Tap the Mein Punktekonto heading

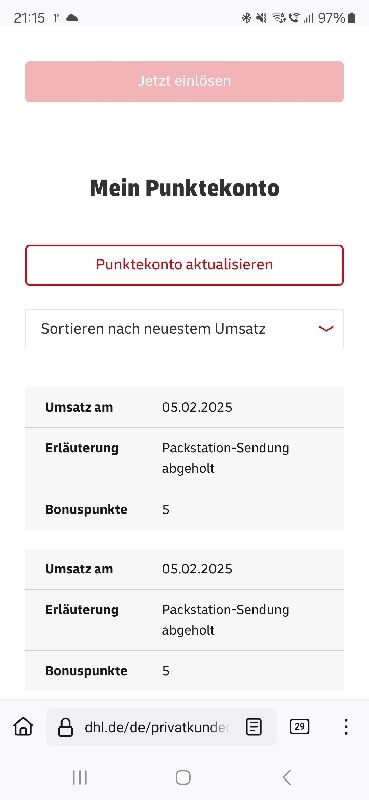click(x=185, y=188)
